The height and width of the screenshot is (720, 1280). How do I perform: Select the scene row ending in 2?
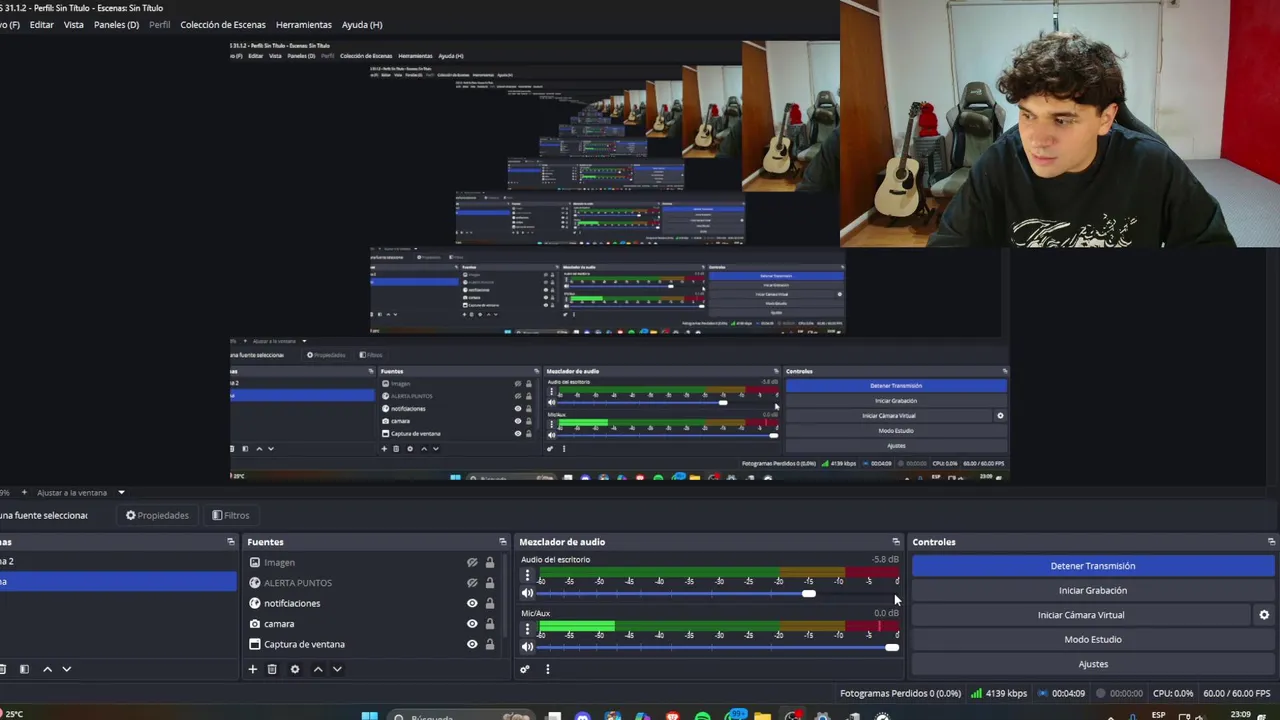click(x=117, y=562)
